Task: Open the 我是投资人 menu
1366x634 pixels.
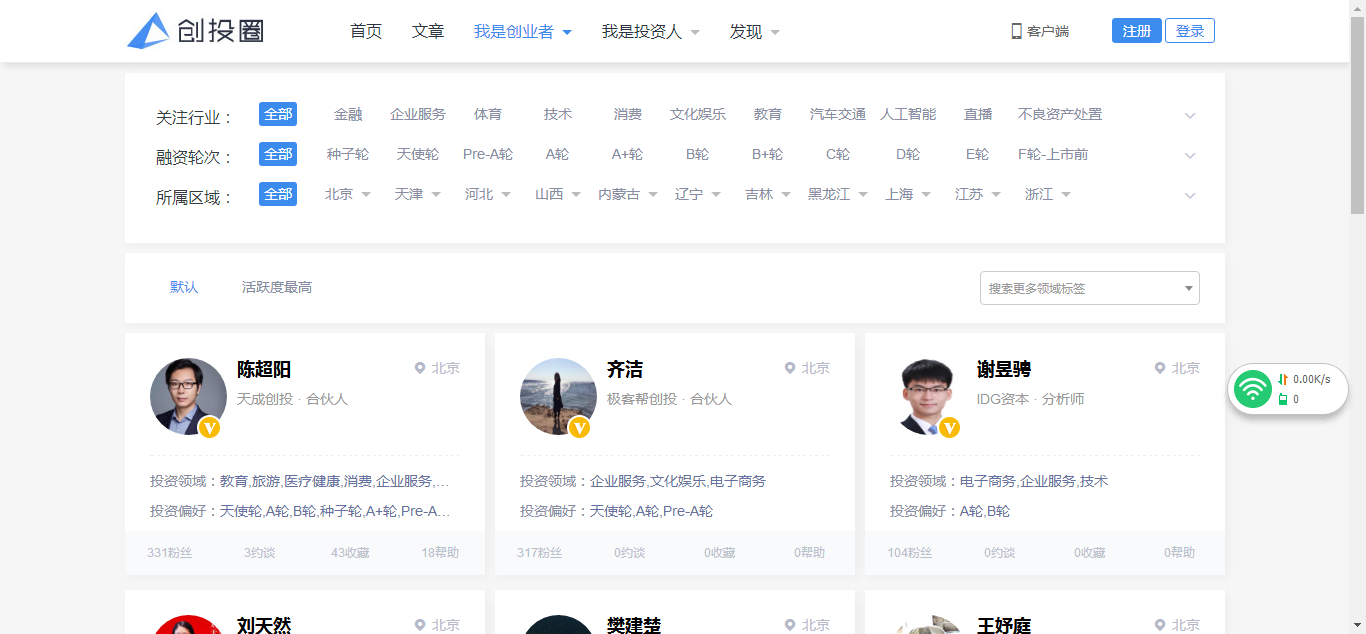Action: [650, 32]
